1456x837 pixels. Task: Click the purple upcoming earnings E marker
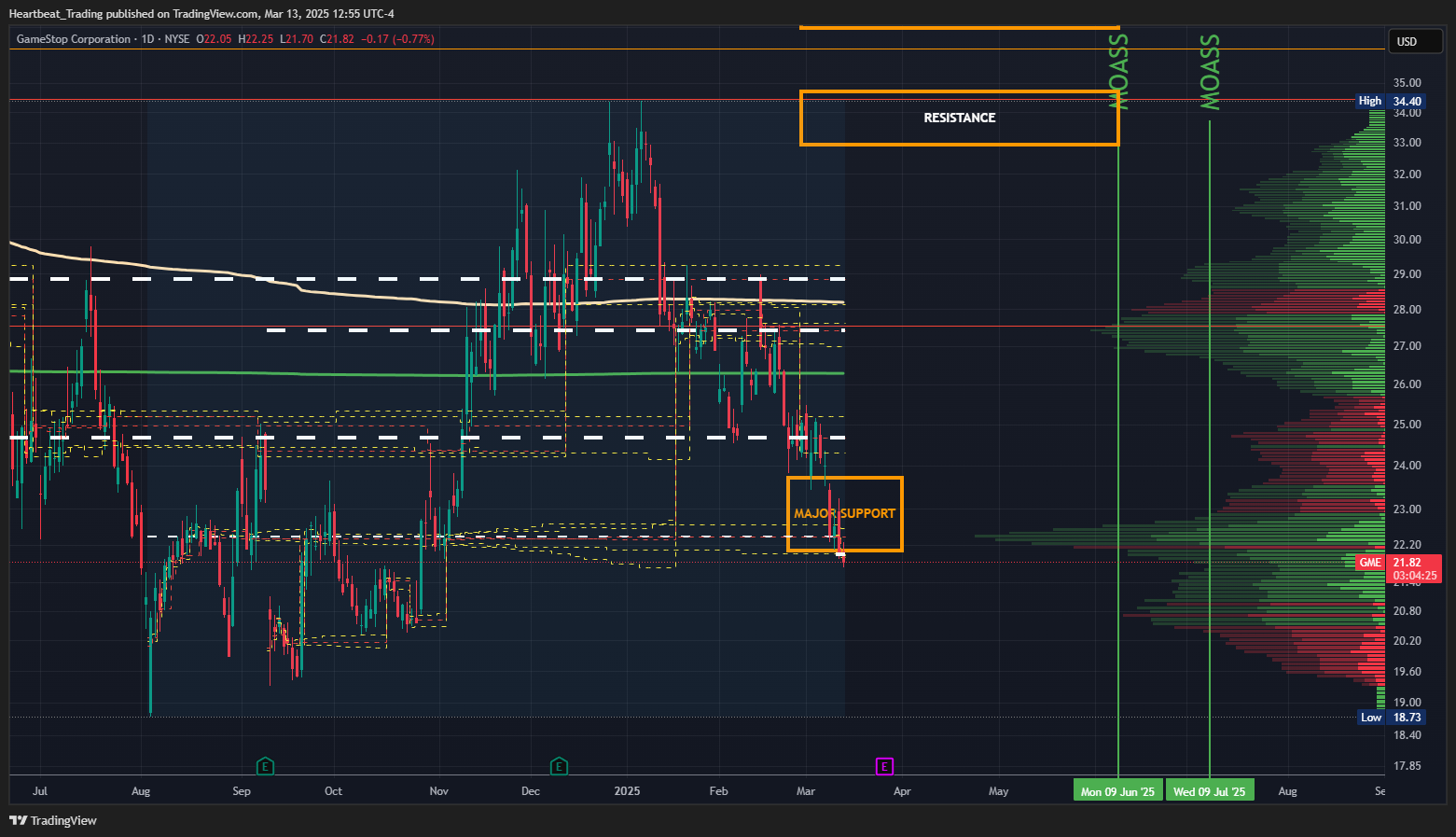[x=884, y=766]
